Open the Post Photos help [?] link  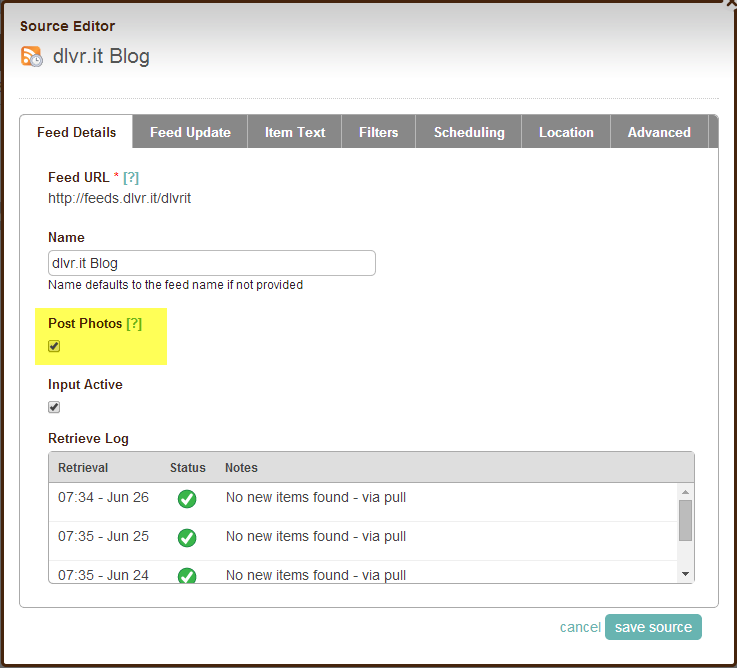pyautogui.click(x=134, y=323)
